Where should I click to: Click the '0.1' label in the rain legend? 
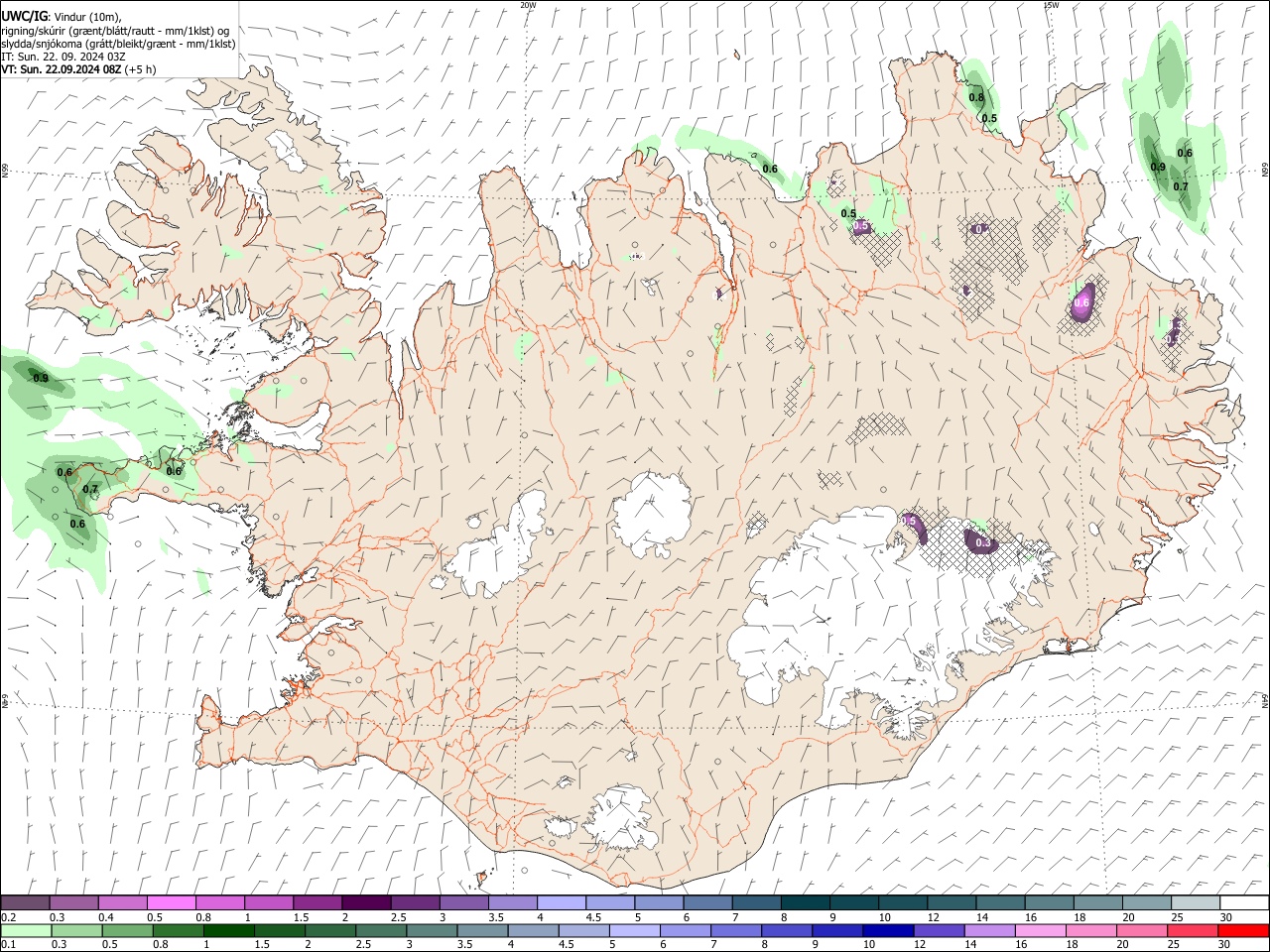click(8, 945)
